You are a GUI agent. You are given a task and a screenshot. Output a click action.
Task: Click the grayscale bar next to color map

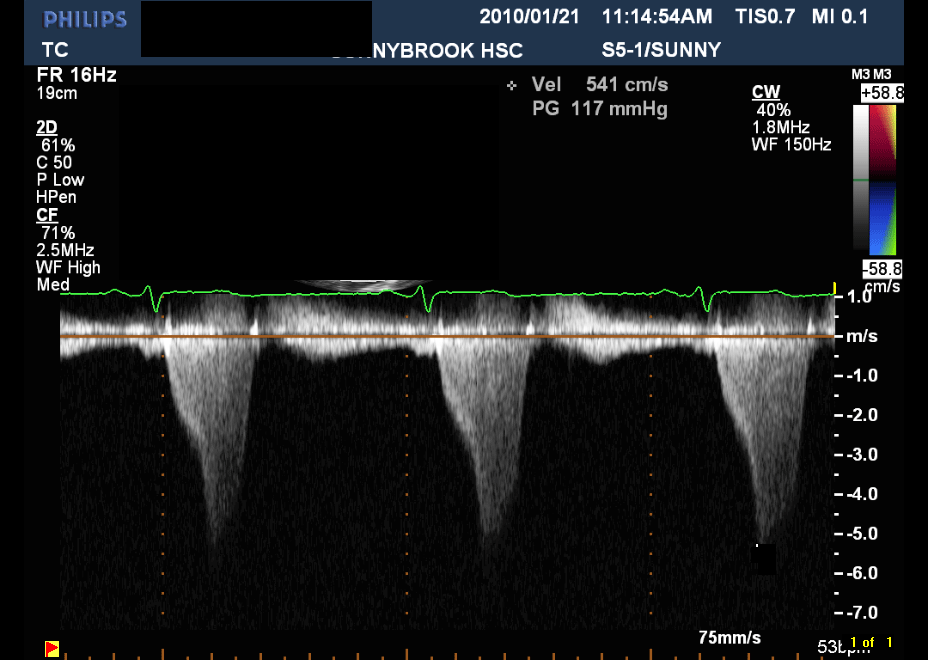pos(861,178)
